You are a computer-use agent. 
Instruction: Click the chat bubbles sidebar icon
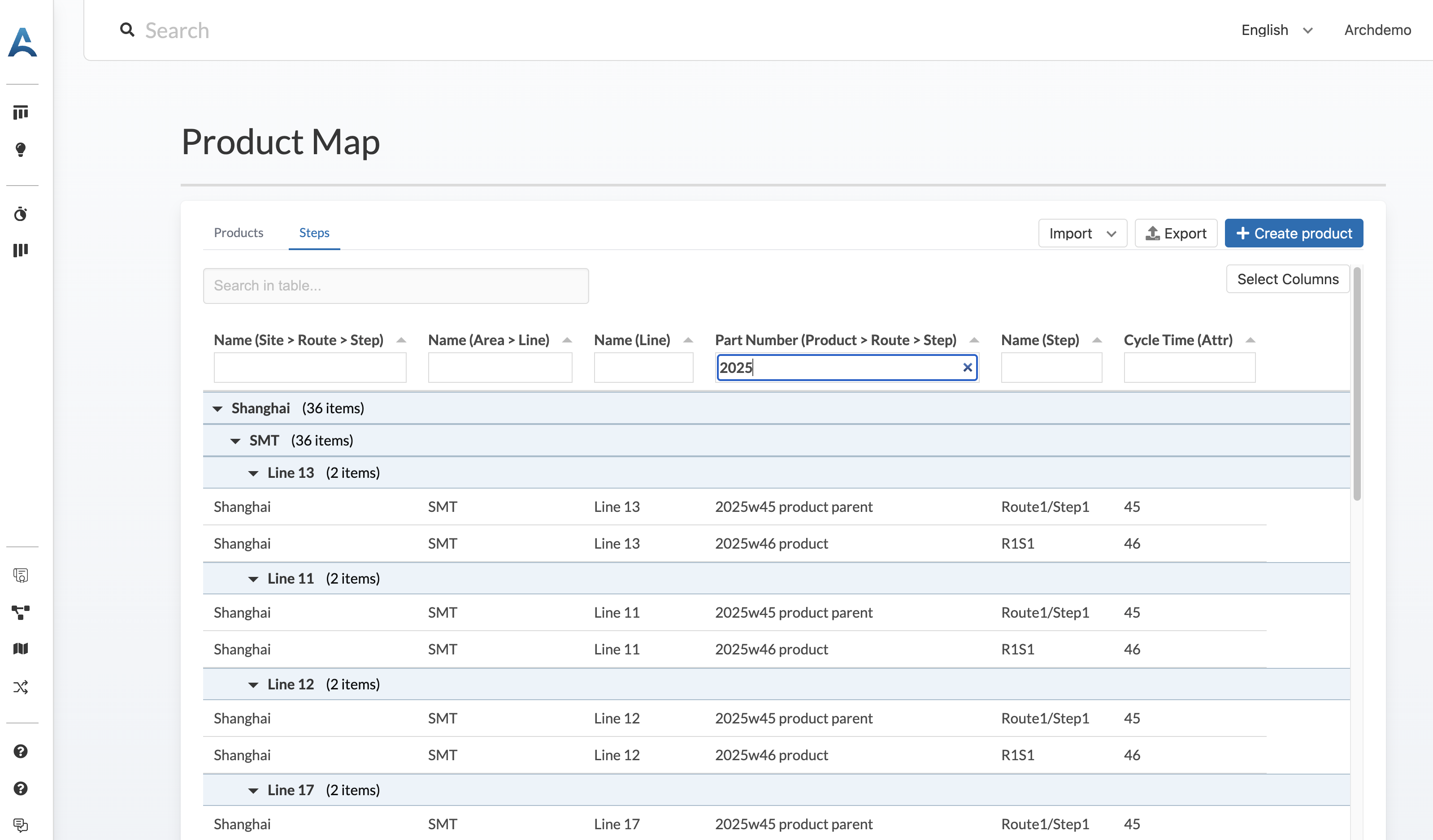[x=21, y=825]
